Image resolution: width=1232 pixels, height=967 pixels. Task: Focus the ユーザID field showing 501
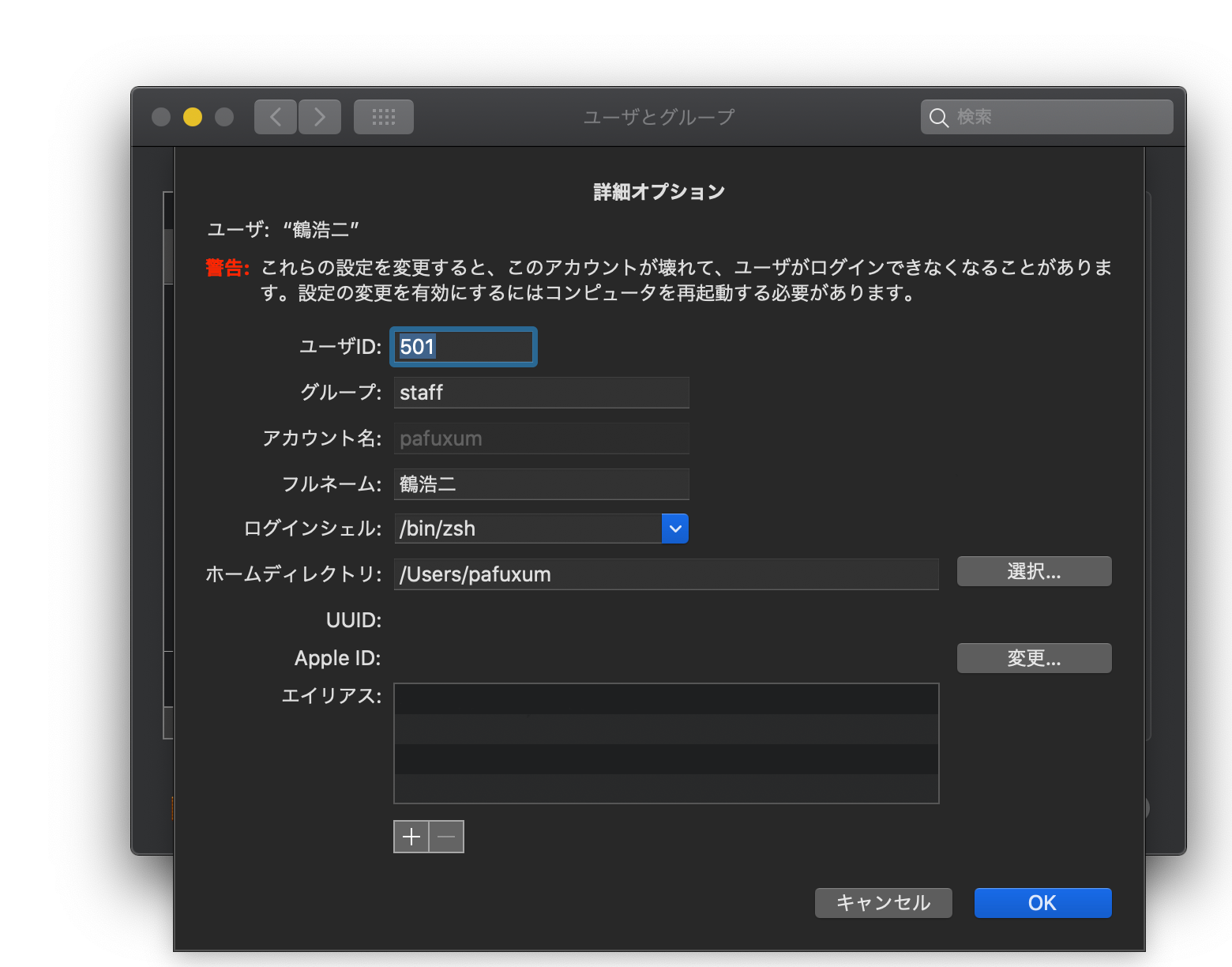(464, 347)
